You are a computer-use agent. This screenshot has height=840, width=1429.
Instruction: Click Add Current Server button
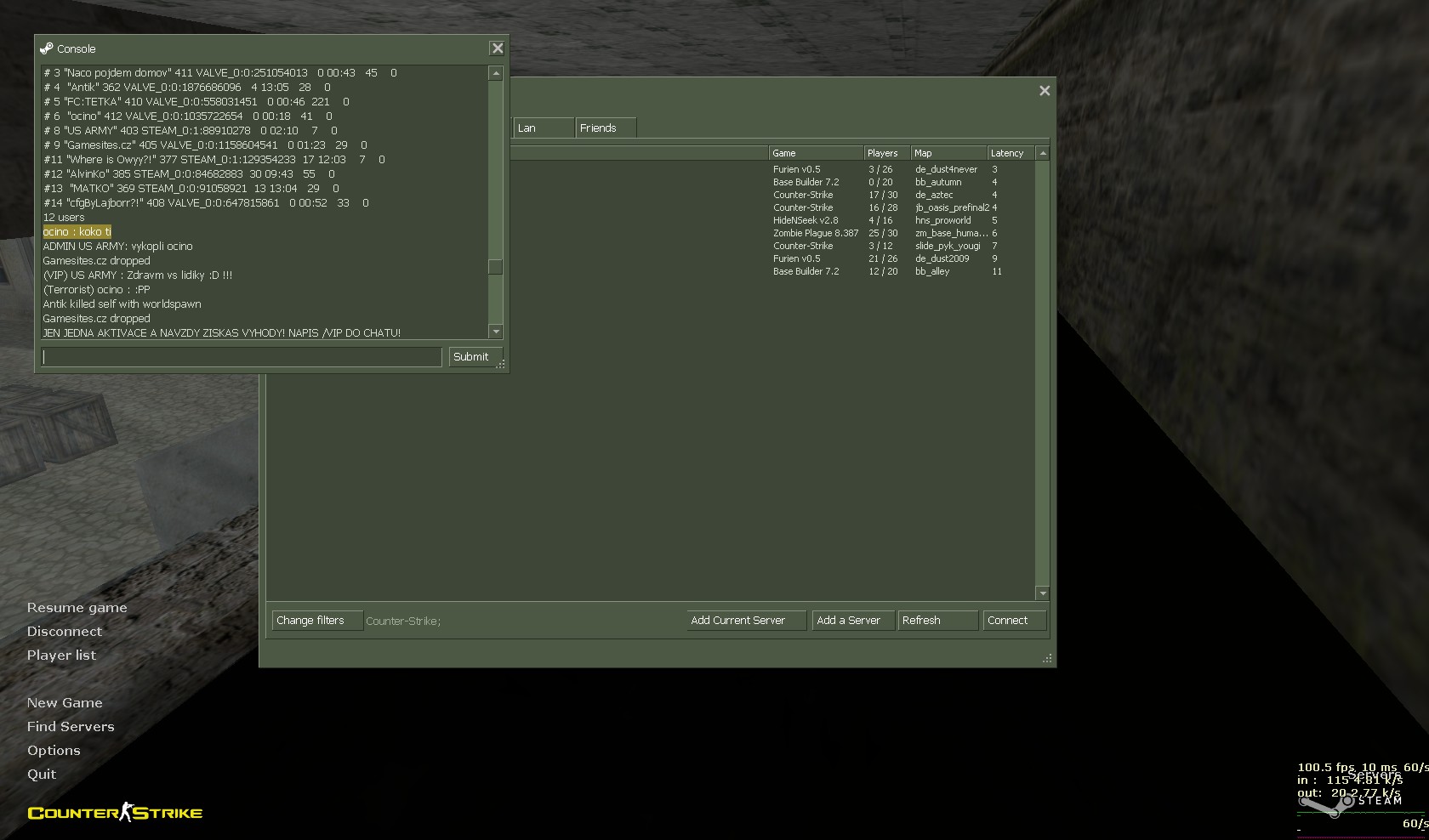[x=746, y=621]
